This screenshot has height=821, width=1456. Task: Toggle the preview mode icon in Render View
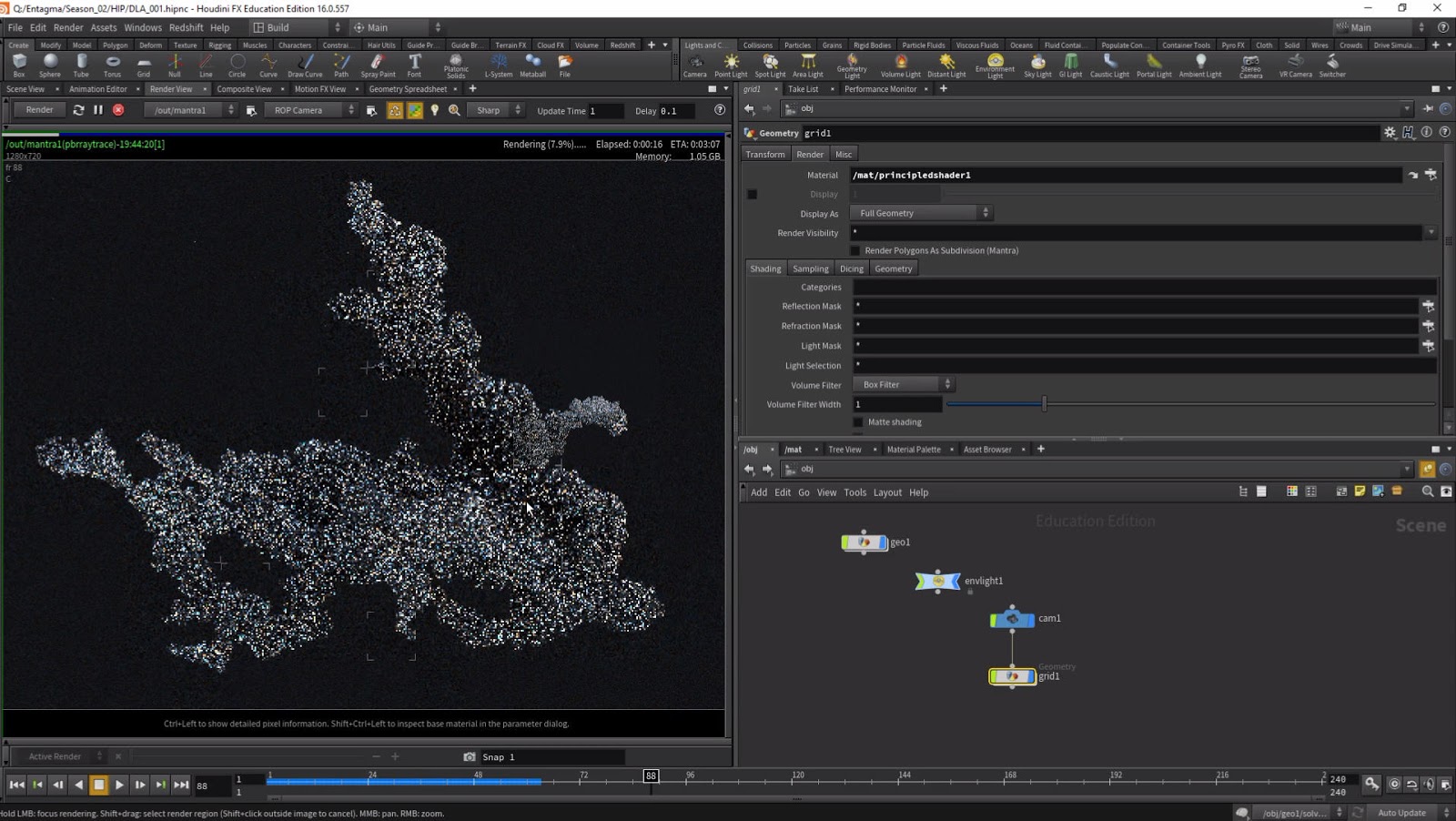(415, 110)
